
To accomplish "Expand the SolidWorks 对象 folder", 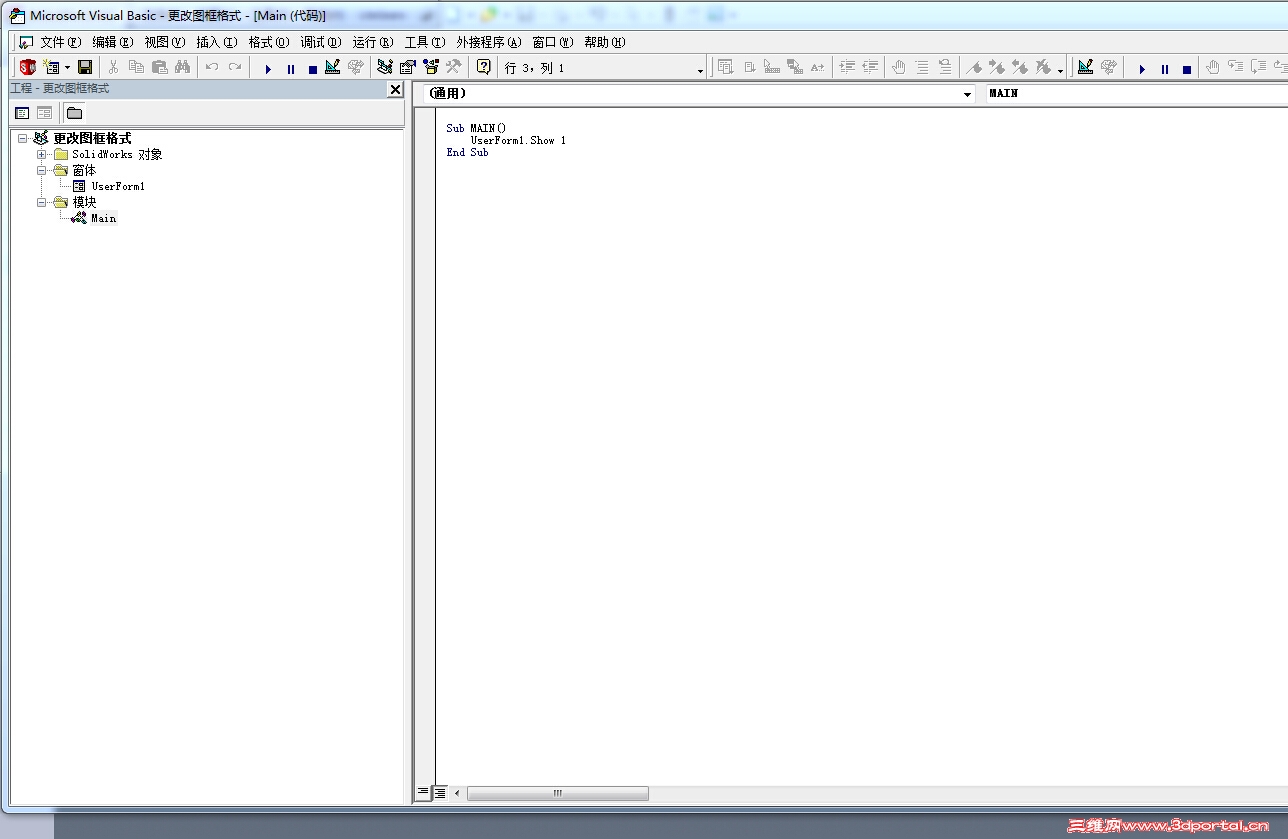I will pos(42,155).
